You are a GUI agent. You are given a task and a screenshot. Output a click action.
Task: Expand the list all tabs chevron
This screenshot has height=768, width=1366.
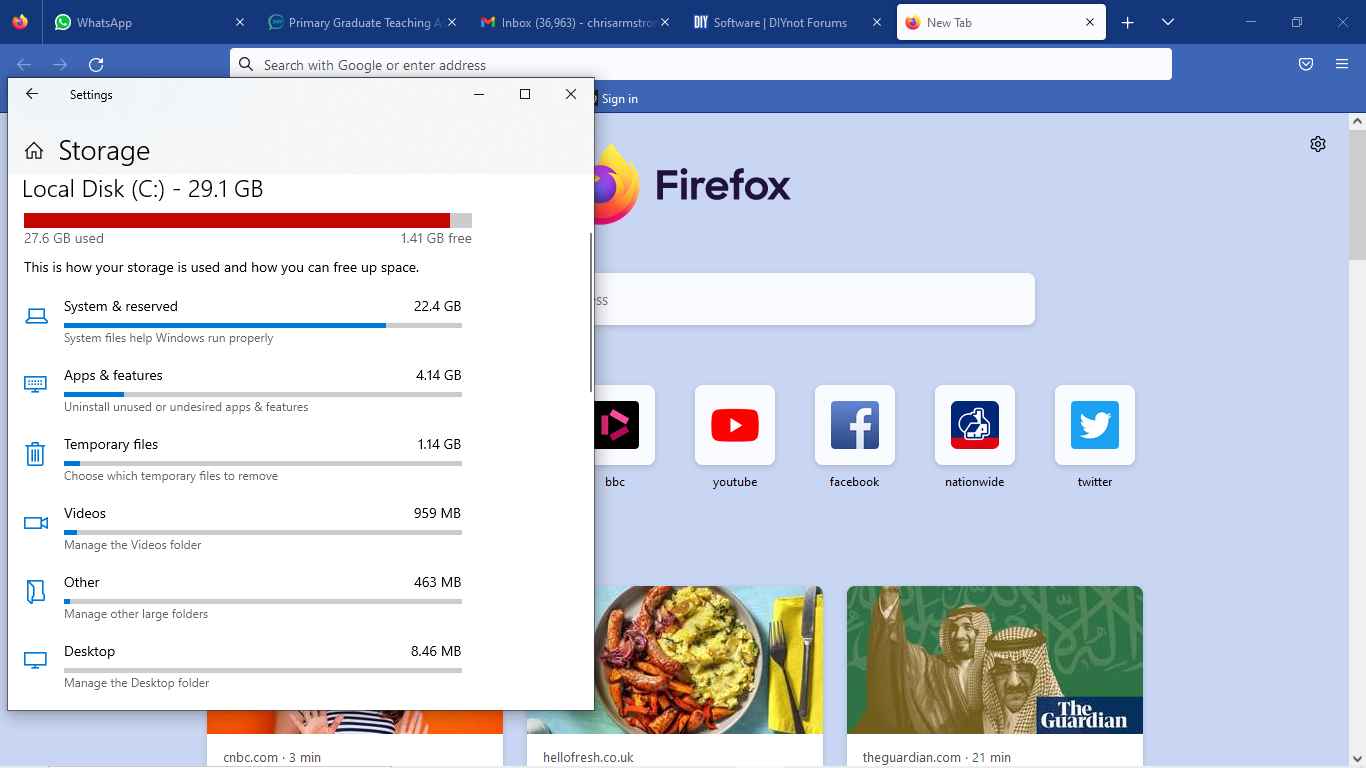click(x=1168, y=22)
